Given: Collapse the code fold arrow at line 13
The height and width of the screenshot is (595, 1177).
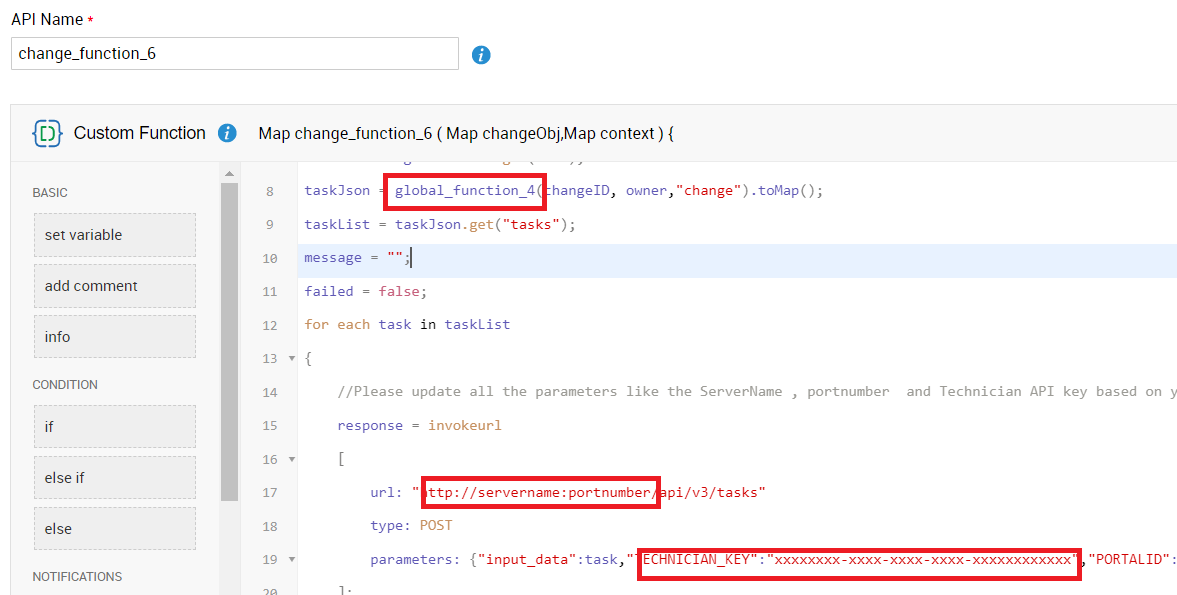Looking at the screenshot, I should (x=291, y=359).
